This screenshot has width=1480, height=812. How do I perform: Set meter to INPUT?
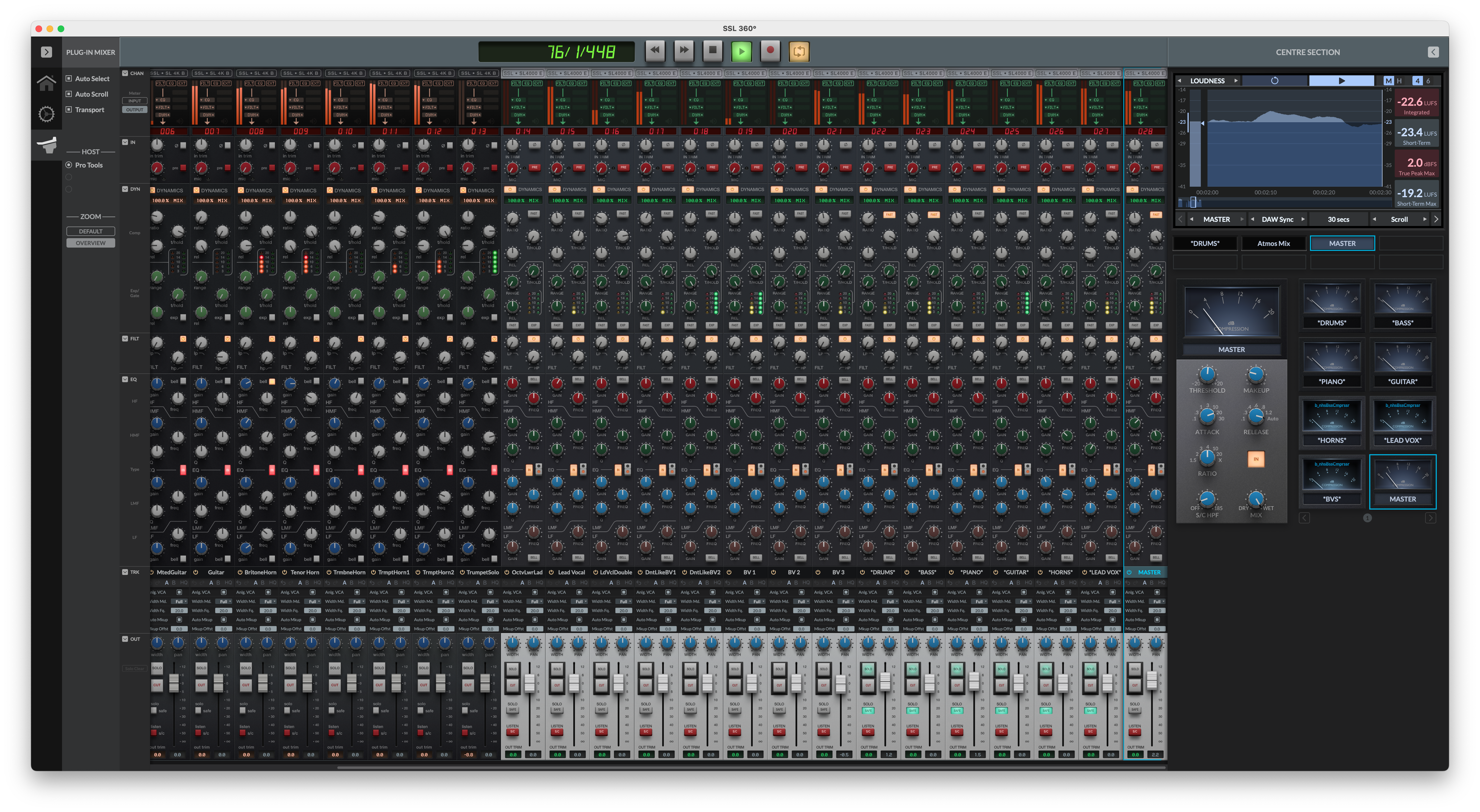click(x=134, y=101)
